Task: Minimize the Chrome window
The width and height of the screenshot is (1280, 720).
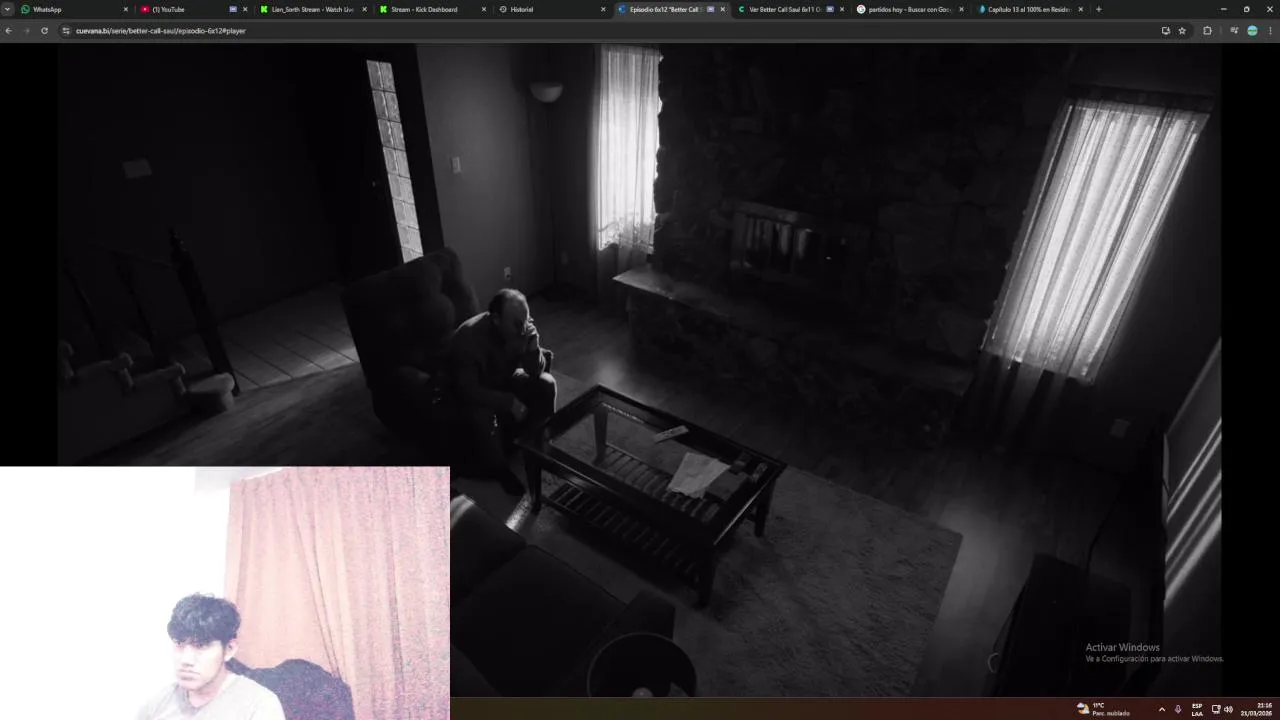Action: pyautogui.click(x=1223, y=9)
